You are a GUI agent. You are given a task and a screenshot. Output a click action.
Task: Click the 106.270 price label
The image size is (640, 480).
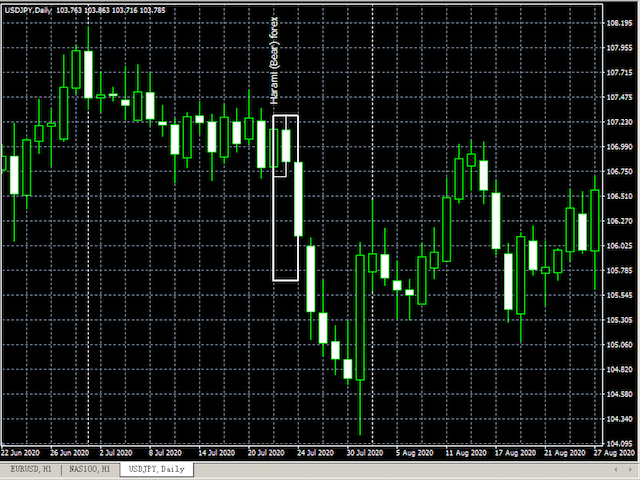pyautogui.click(x=619, y=221)
